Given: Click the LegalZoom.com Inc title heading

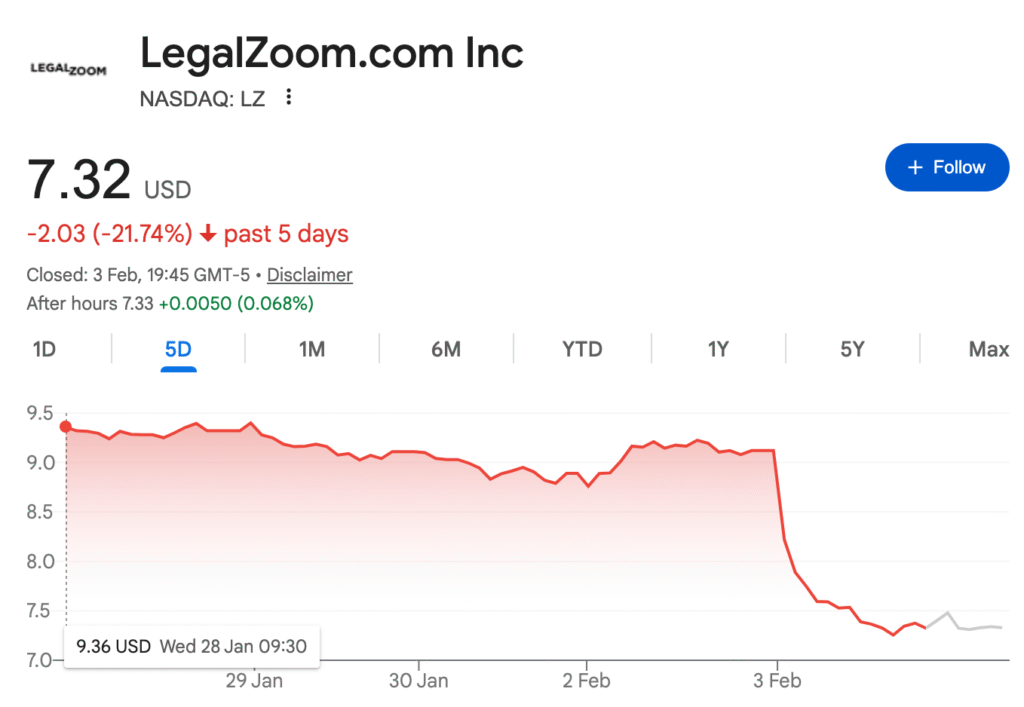Looking at the screenshot, I should pos(331,53).
